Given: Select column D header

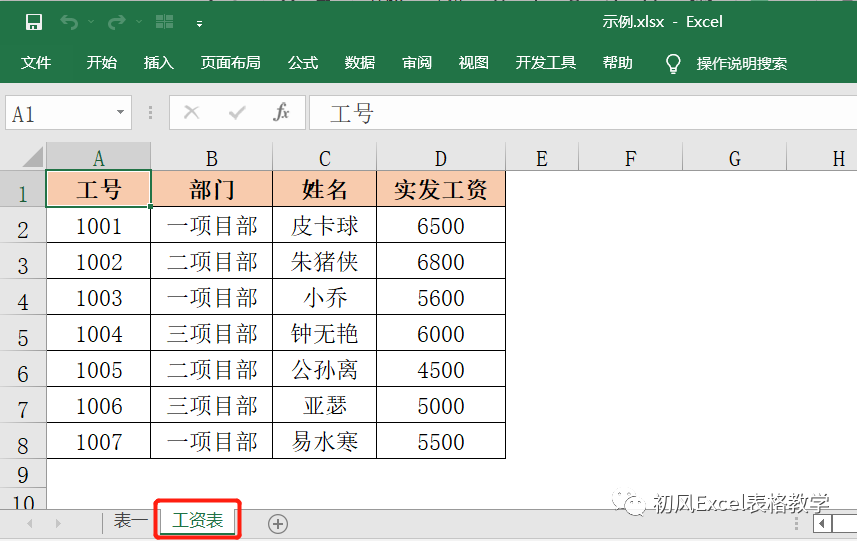Looking at the screenshot, I should [x=441, y=157].
